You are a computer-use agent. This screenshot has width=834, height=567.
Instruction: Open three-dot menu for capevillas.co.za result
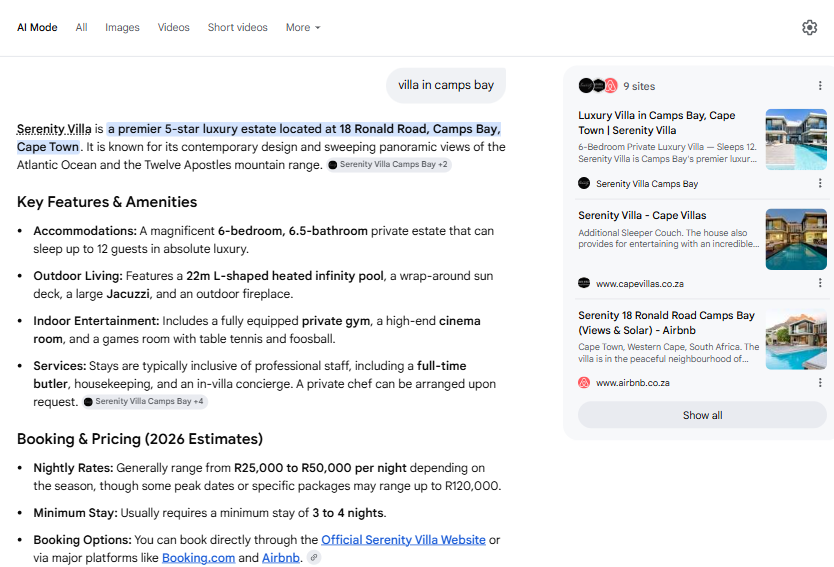(x=820, y=283)
